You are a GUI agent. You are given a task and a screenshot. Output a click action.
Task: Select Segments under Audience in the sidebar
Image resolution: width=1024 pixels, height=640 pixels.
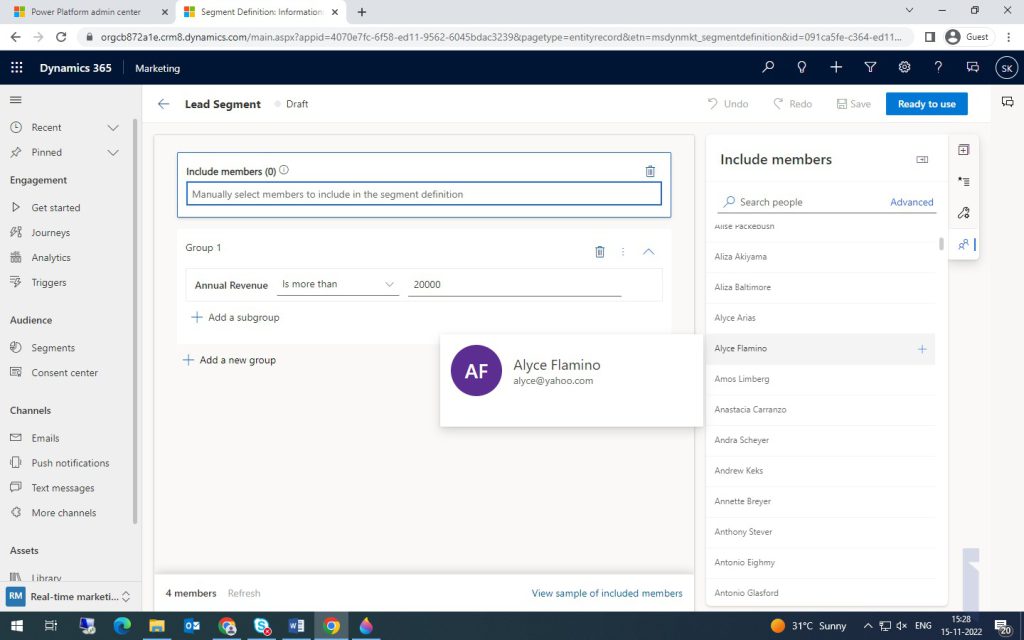53,347
